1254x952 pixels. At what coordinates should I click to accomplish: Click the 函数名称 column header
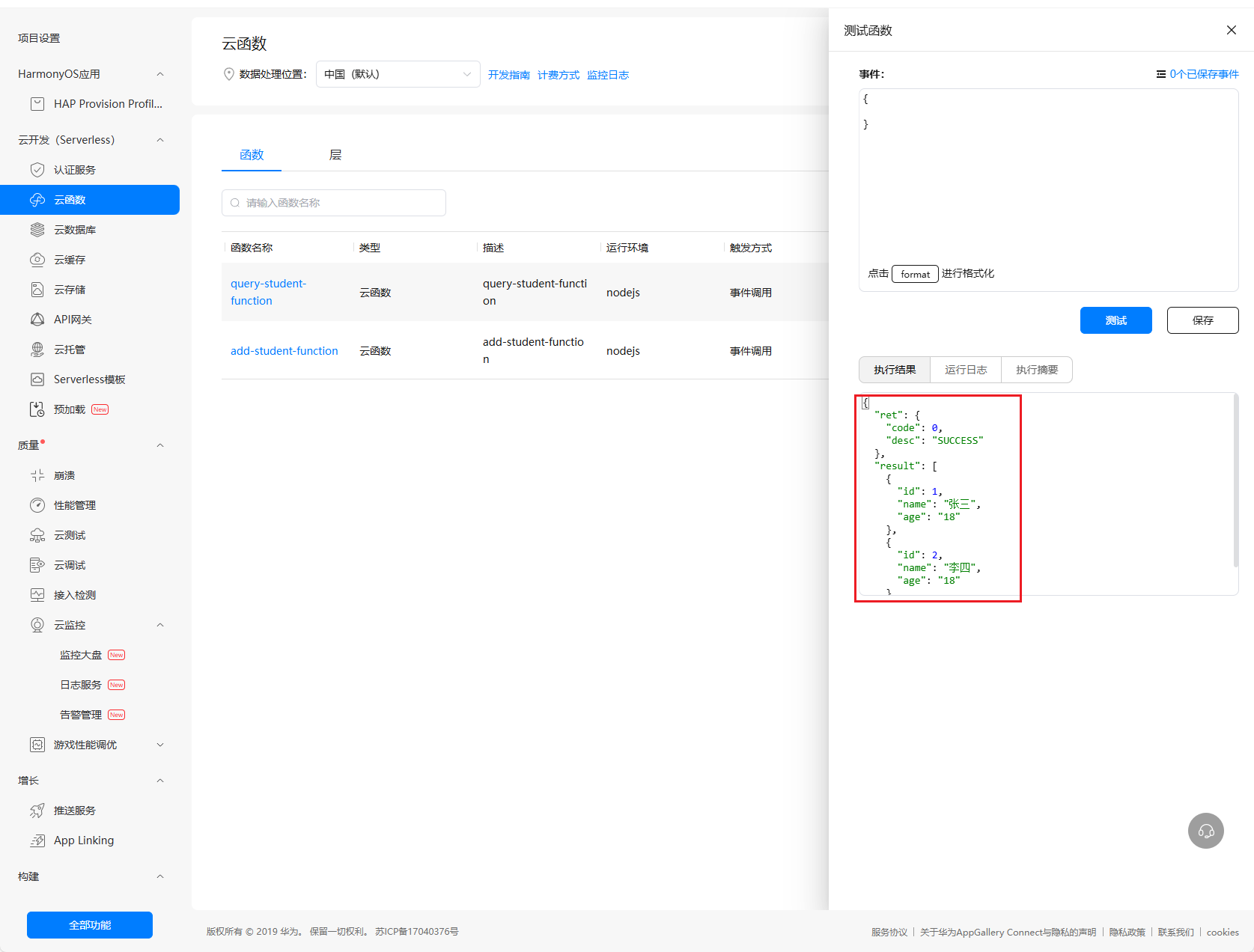click(x=252, y=248)
